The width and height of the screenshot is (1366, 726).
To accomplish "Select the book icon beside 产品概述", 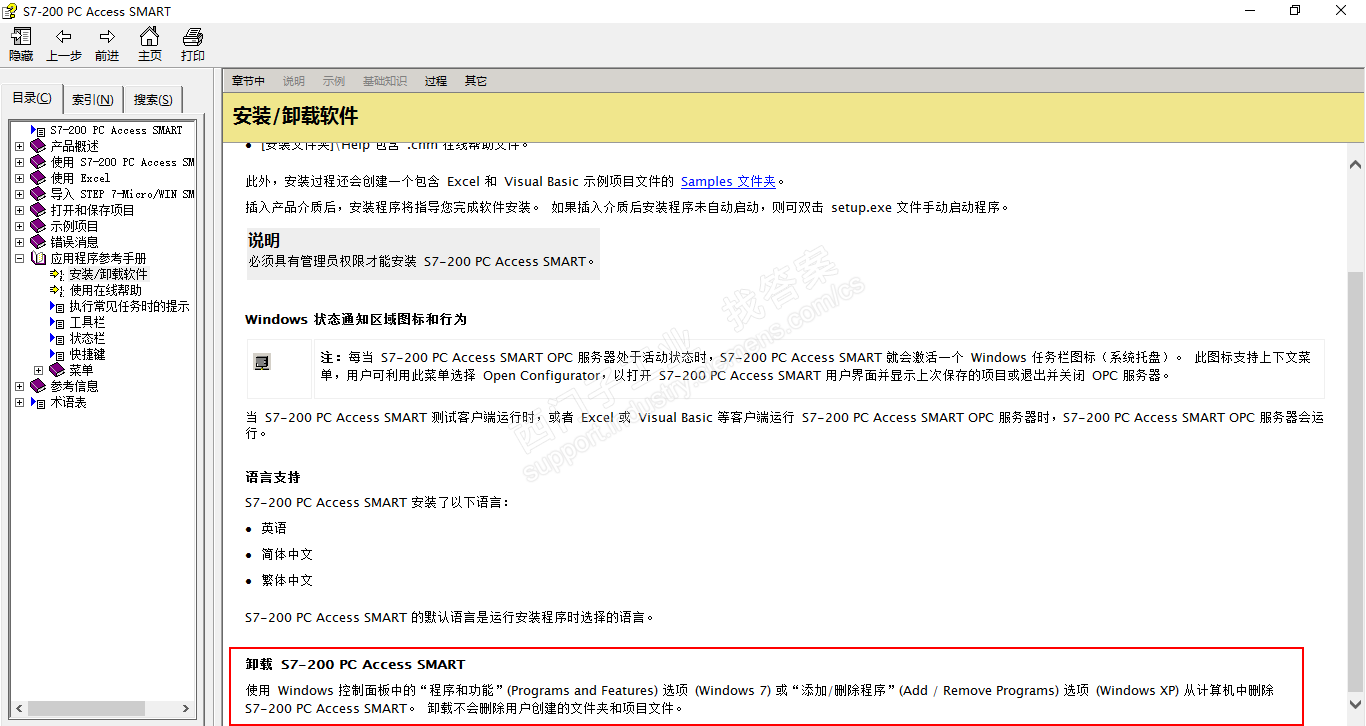I will (38, 146).
